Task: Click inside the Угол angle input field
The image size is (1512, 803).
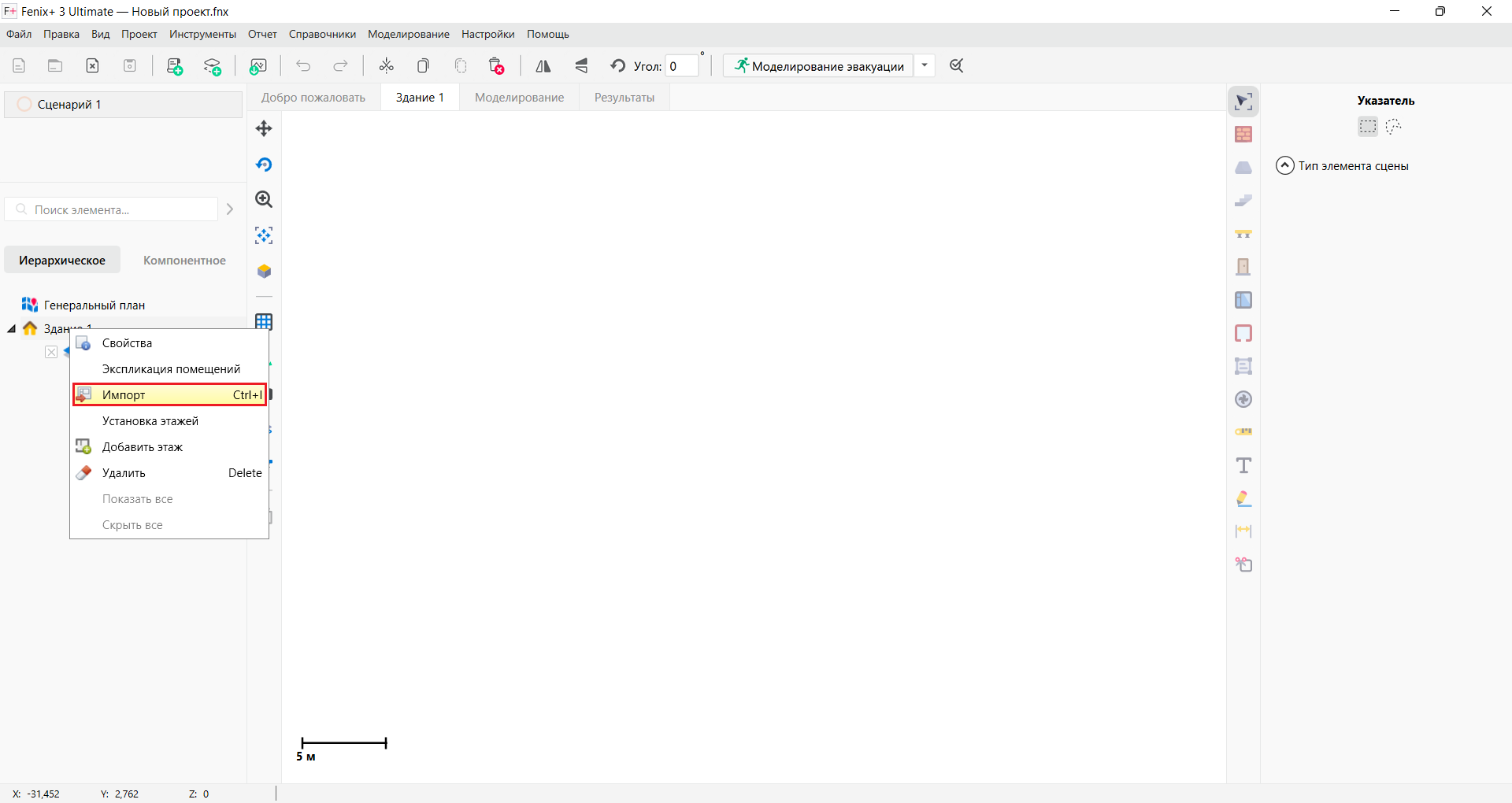Action: coord(682,66)
